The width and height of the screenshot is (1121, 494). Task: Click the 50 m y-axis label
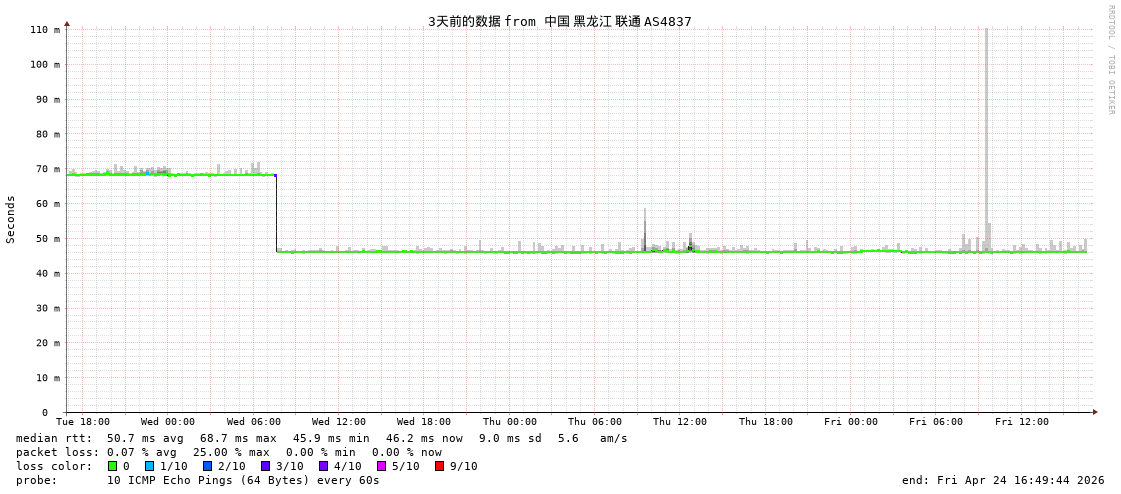[x=47, y=239]
